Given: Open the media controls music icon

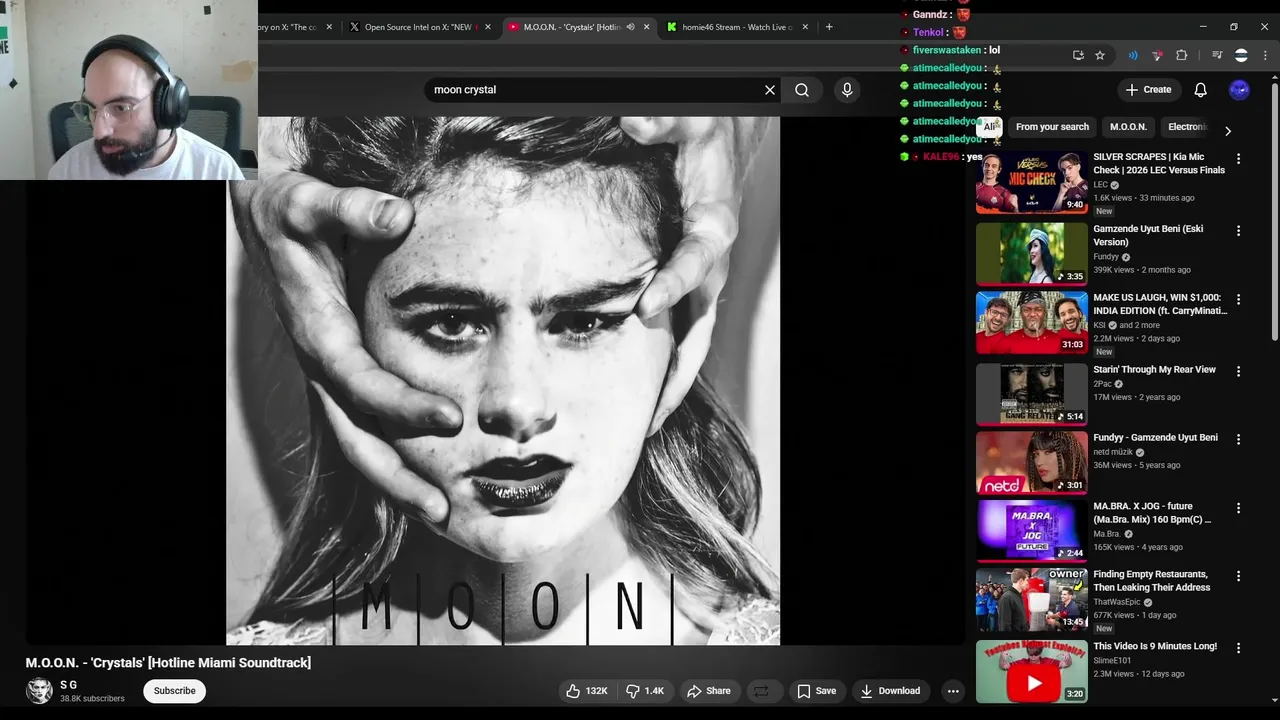Looking at the screenshot, I should [1217, 55].
